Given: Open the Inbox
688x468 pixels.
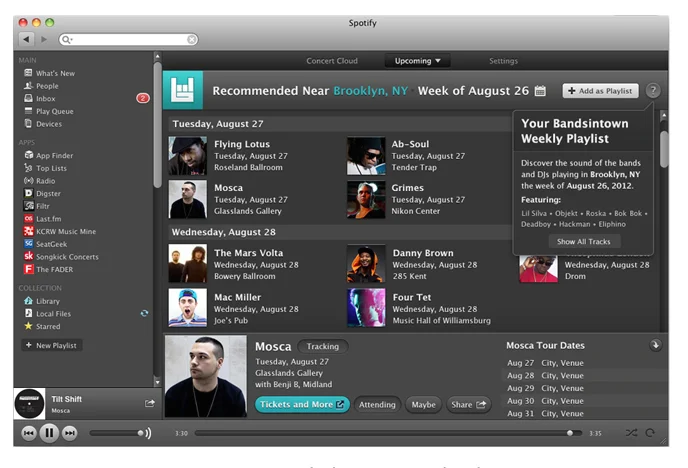Looking at the screenshot, I should (x=46, y=99).
